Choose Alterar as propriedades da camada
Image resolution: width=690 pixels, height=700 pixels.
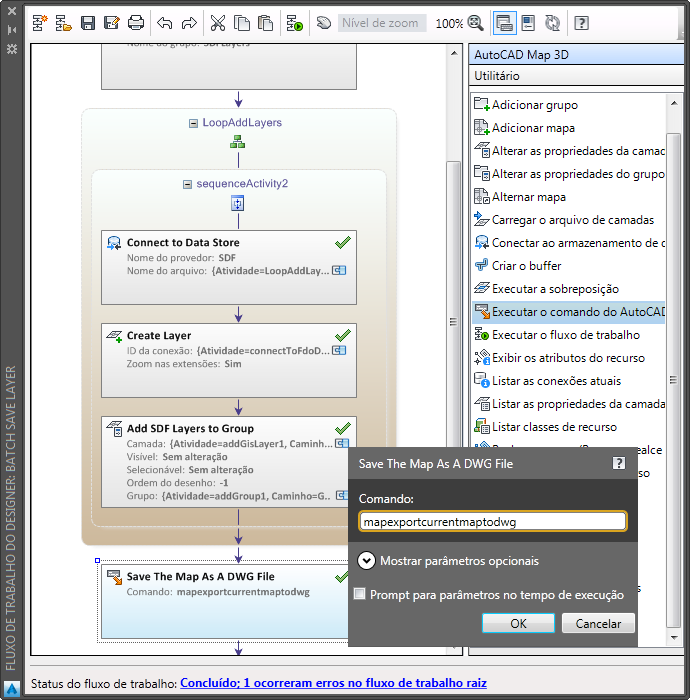(x=569, y=151)
